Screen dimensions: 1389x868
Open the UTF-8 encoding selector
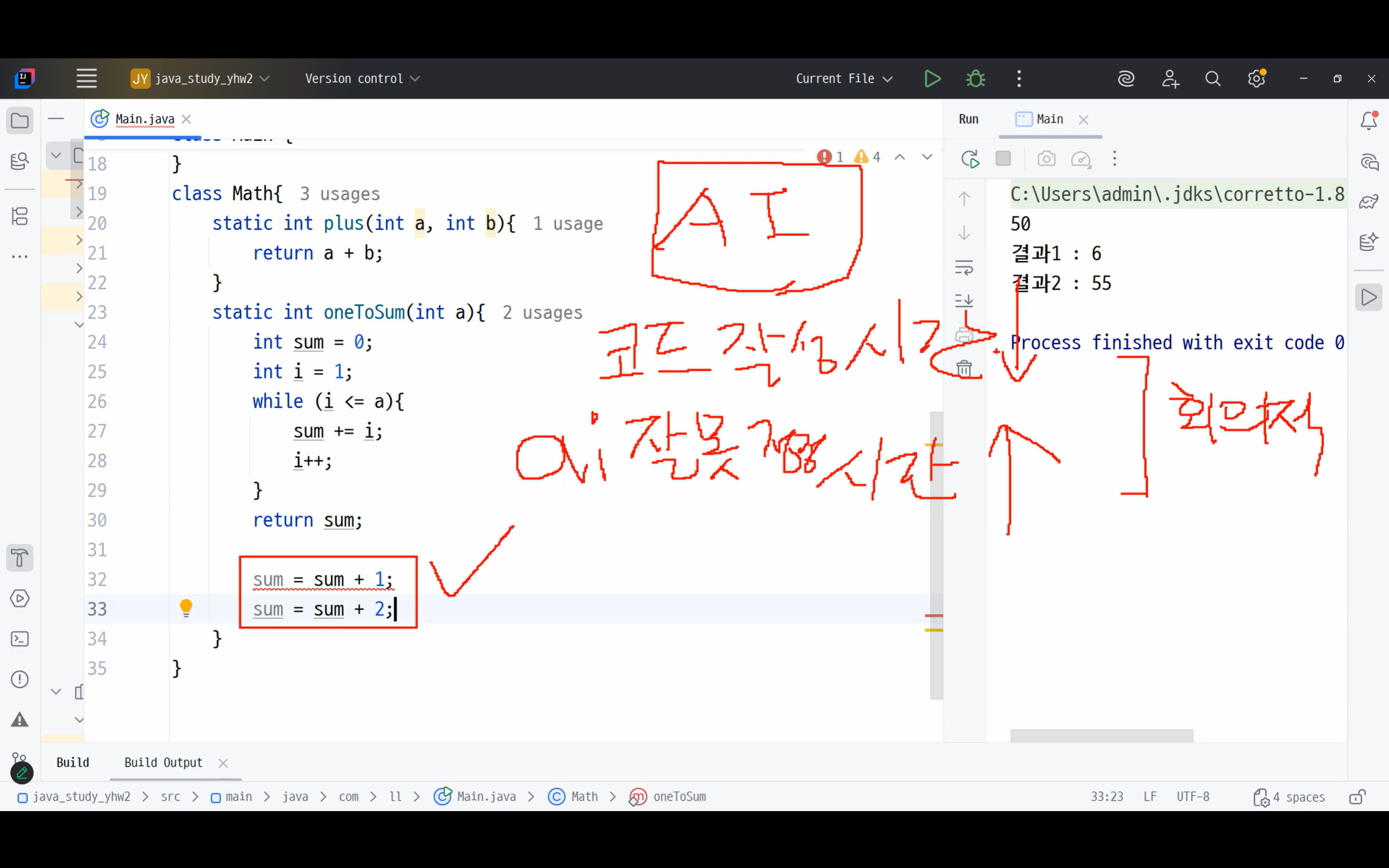click(1193, 797)
